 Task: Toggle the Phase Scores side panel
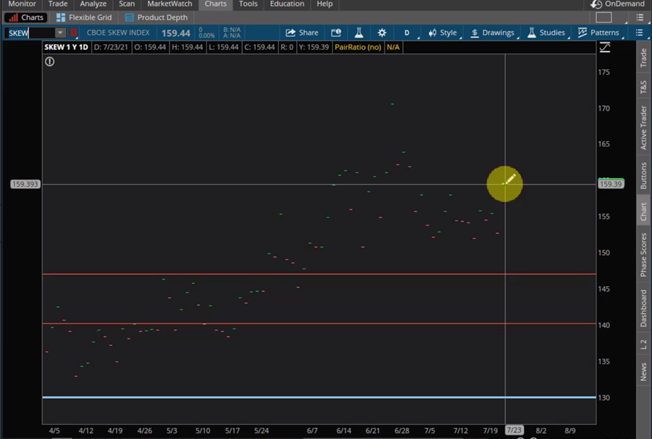click(643, 256)
